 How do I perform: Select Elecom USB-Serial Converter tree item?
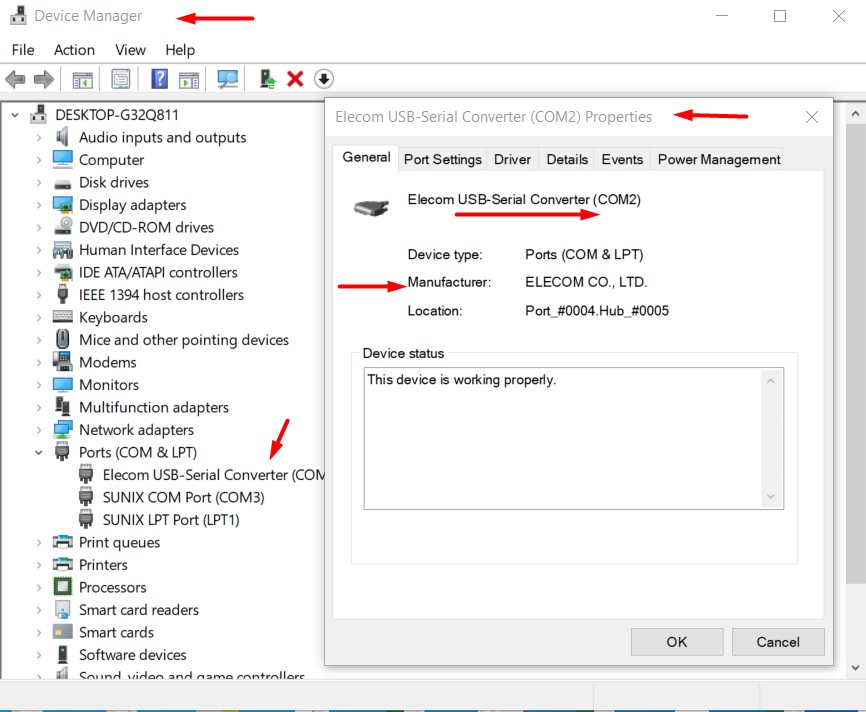[213, 474]
